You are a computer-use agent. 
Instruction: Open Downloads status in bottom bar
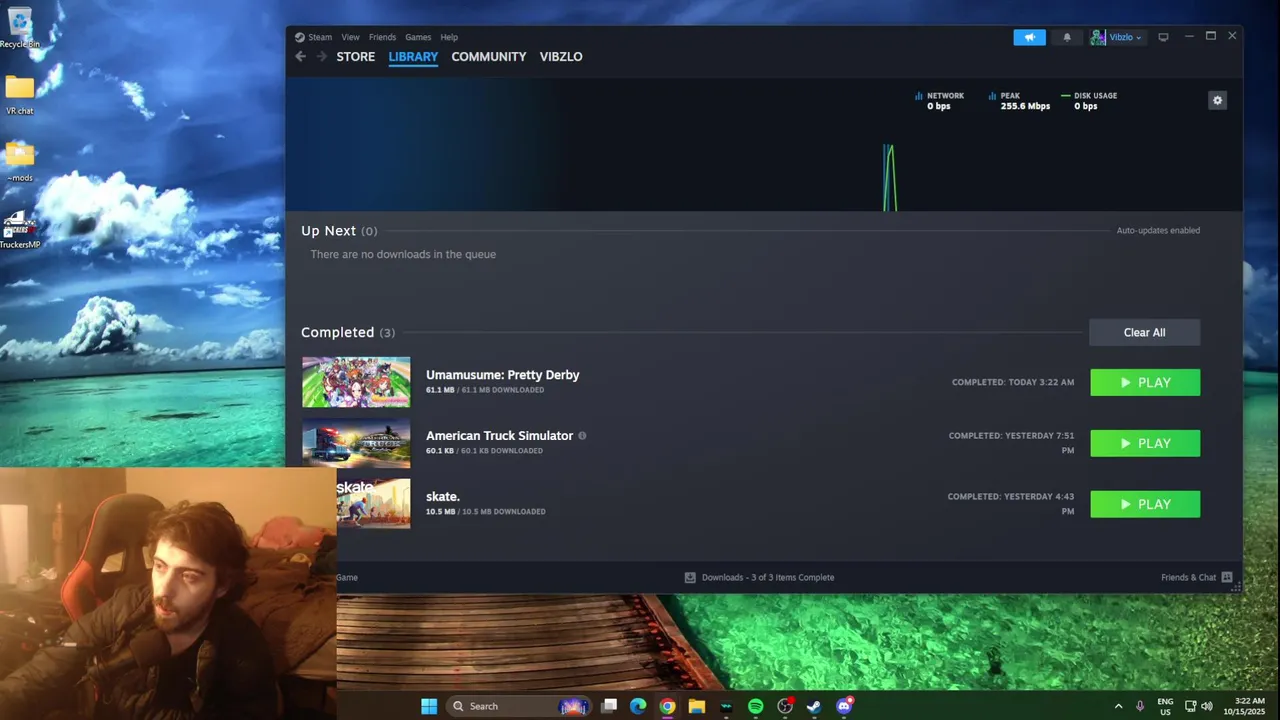coord(759,577)
